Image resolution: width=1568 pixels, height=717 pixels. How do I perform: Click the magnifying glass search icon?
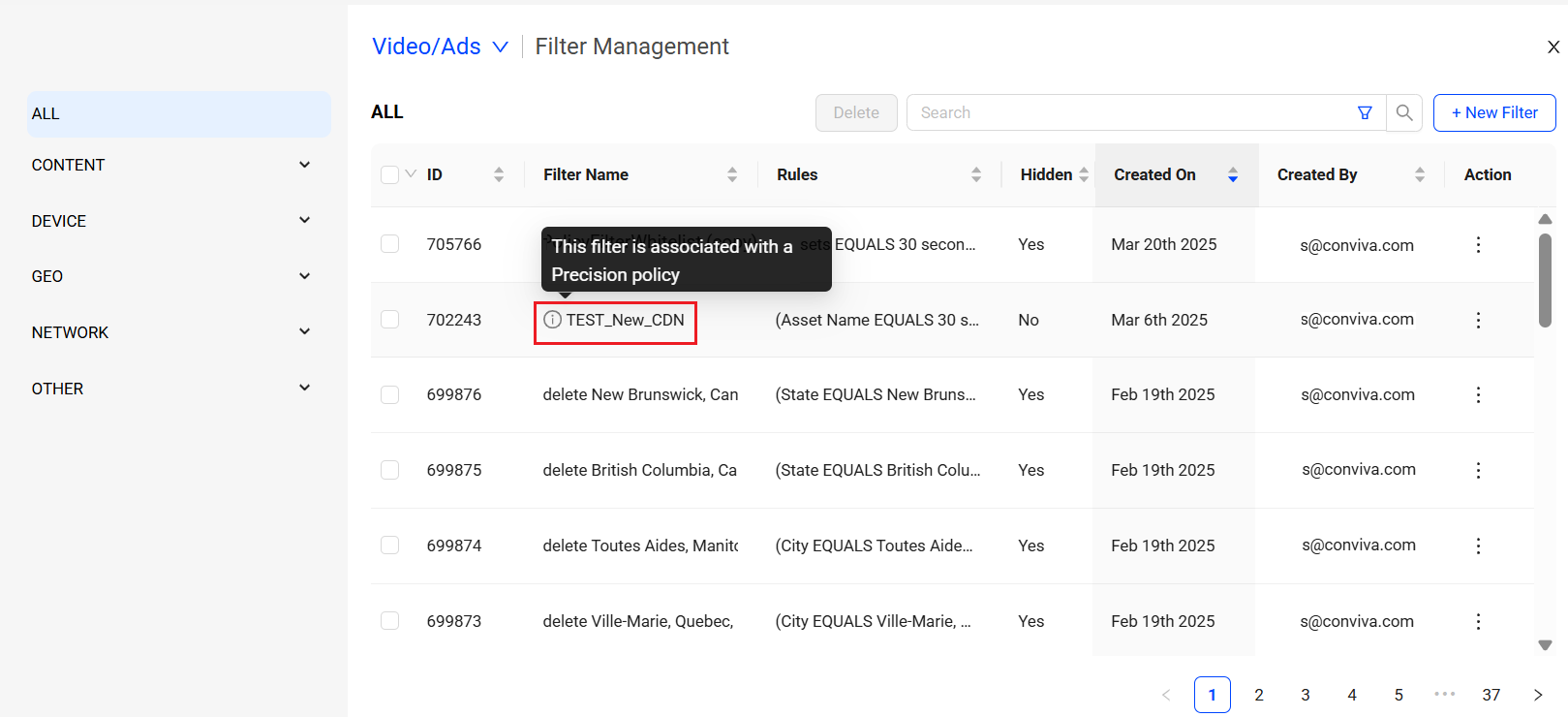pos(1404,112)
